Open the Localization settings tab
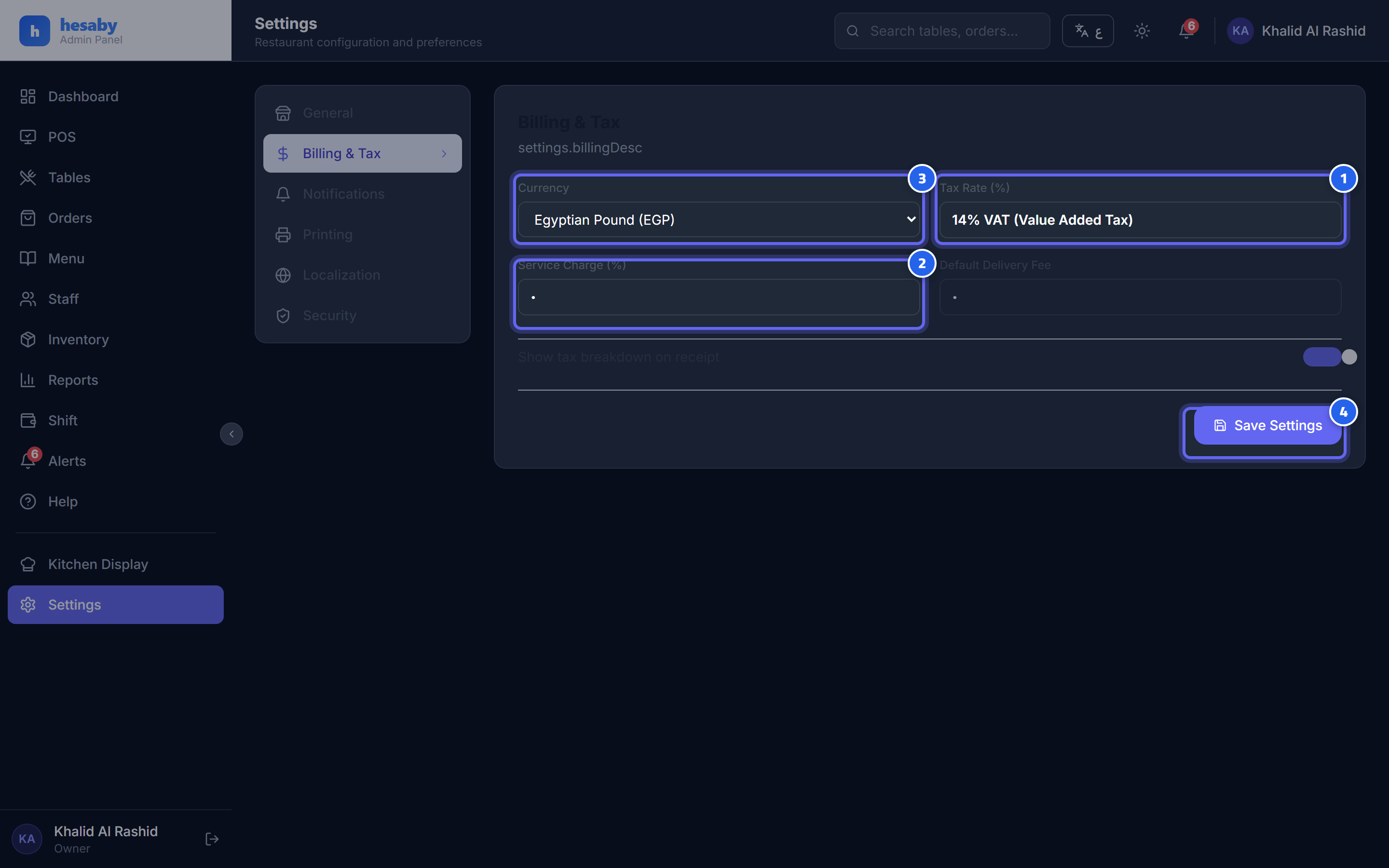Viewport: 1389px width, 868px height. pyautogui.click(x=362, y=275)
